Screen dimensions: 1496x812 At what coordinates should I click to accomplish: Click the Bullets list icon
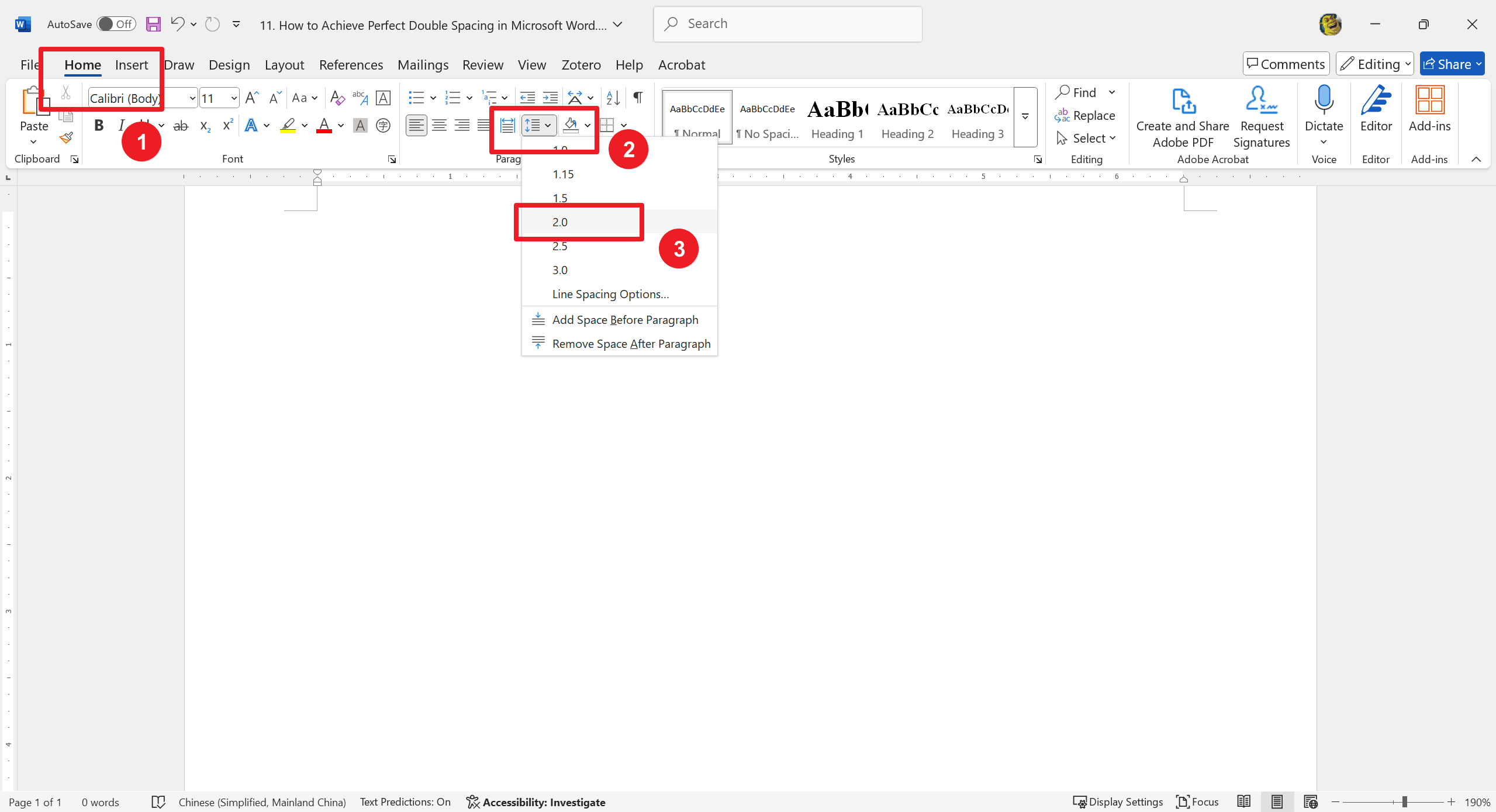pyautogui.click(x=417, y=97)
